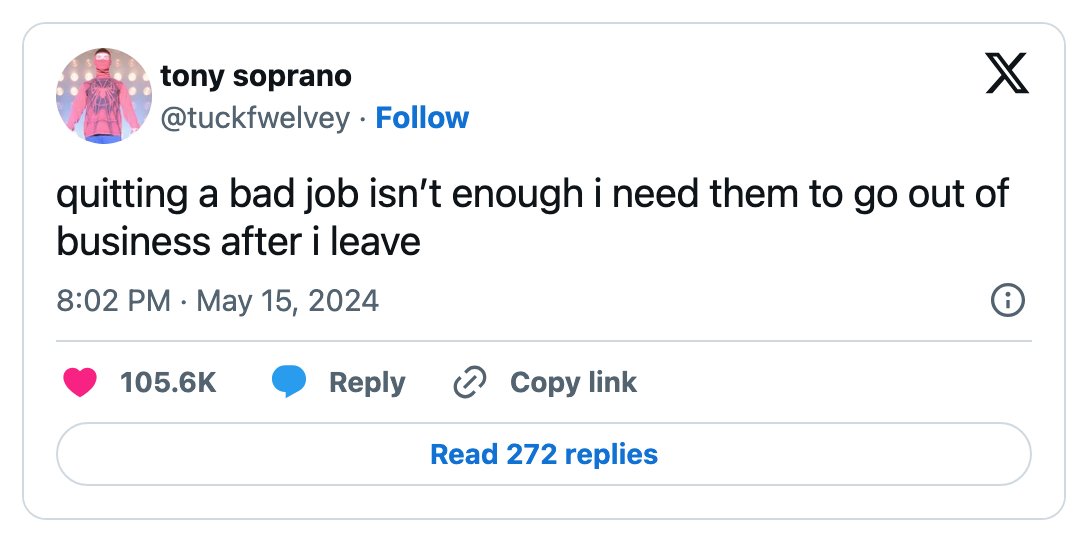Like the tweet with the pink heart icon
Screen dimensions: 1085x539
tap(80, 383)
